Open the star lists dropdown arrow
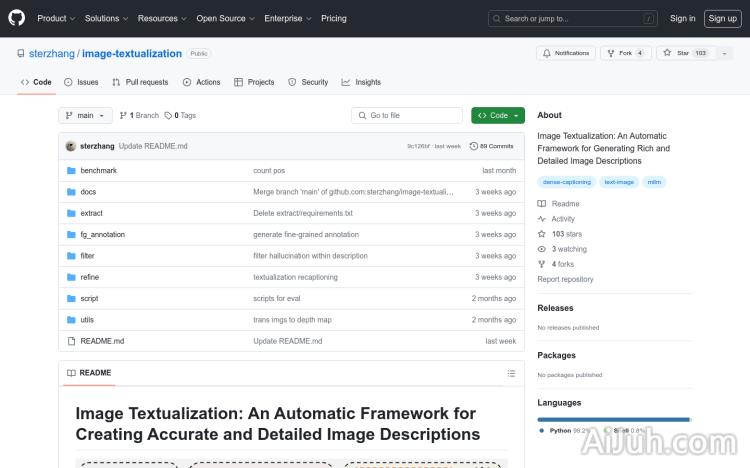This screenshot has width=750, height=468. 725,53
